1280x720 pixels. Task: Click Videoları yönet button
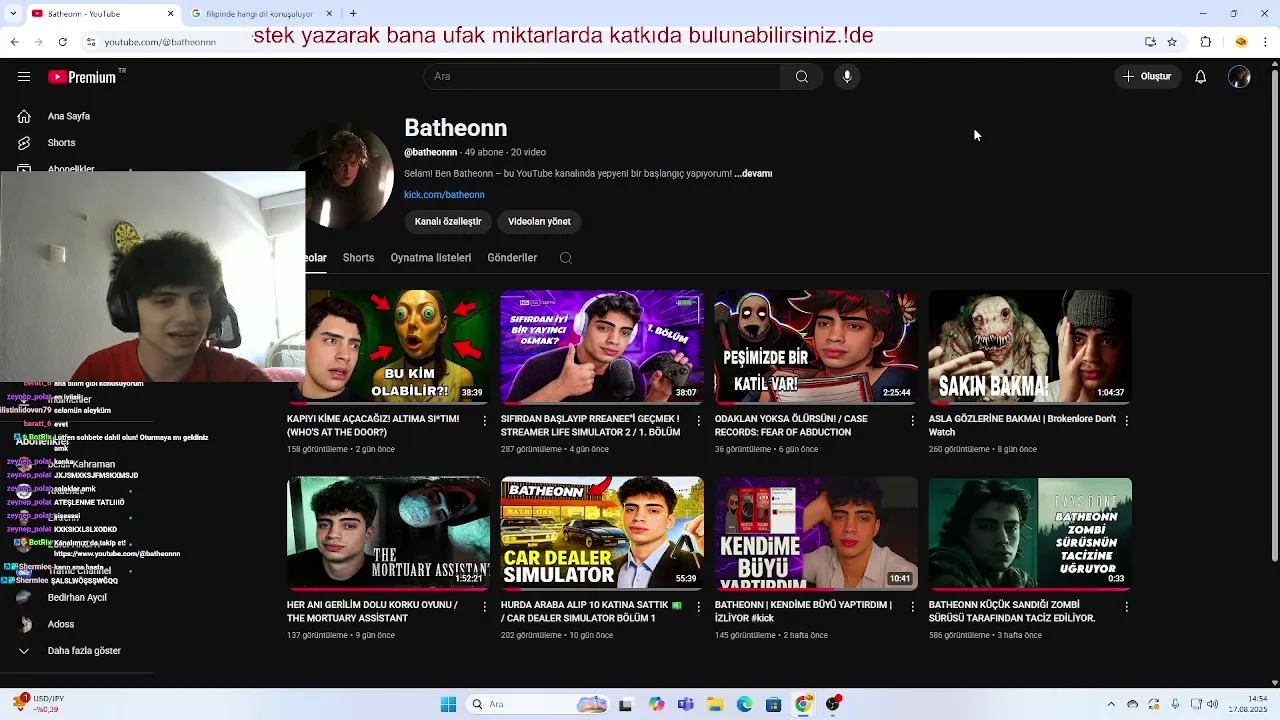(x=539, y=222)
